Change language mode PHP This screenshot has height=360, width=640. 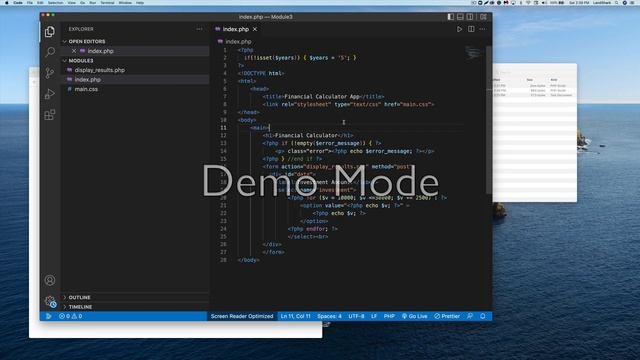389,316
